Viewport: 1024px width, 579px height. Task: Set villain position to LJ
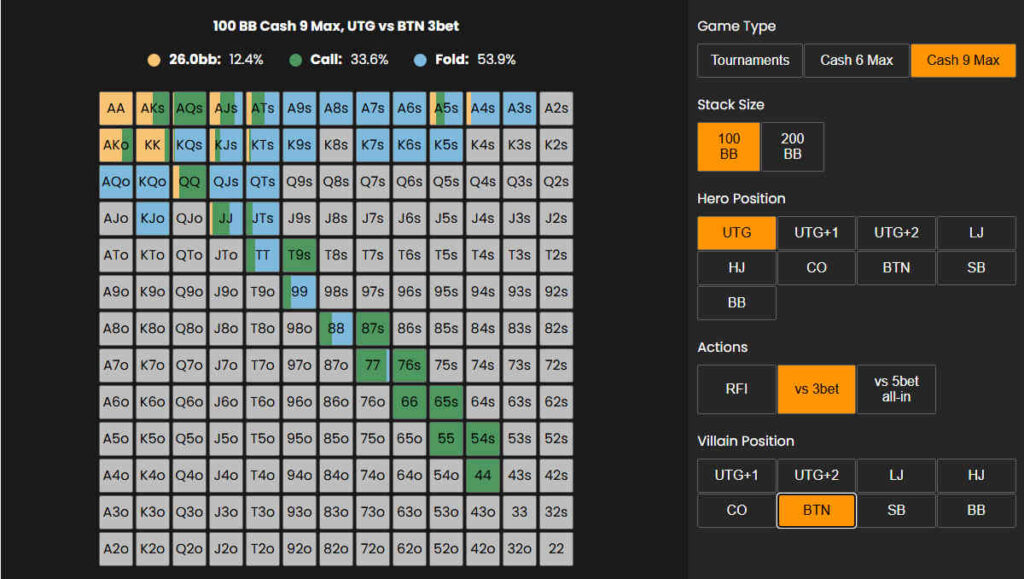point(896,475)
